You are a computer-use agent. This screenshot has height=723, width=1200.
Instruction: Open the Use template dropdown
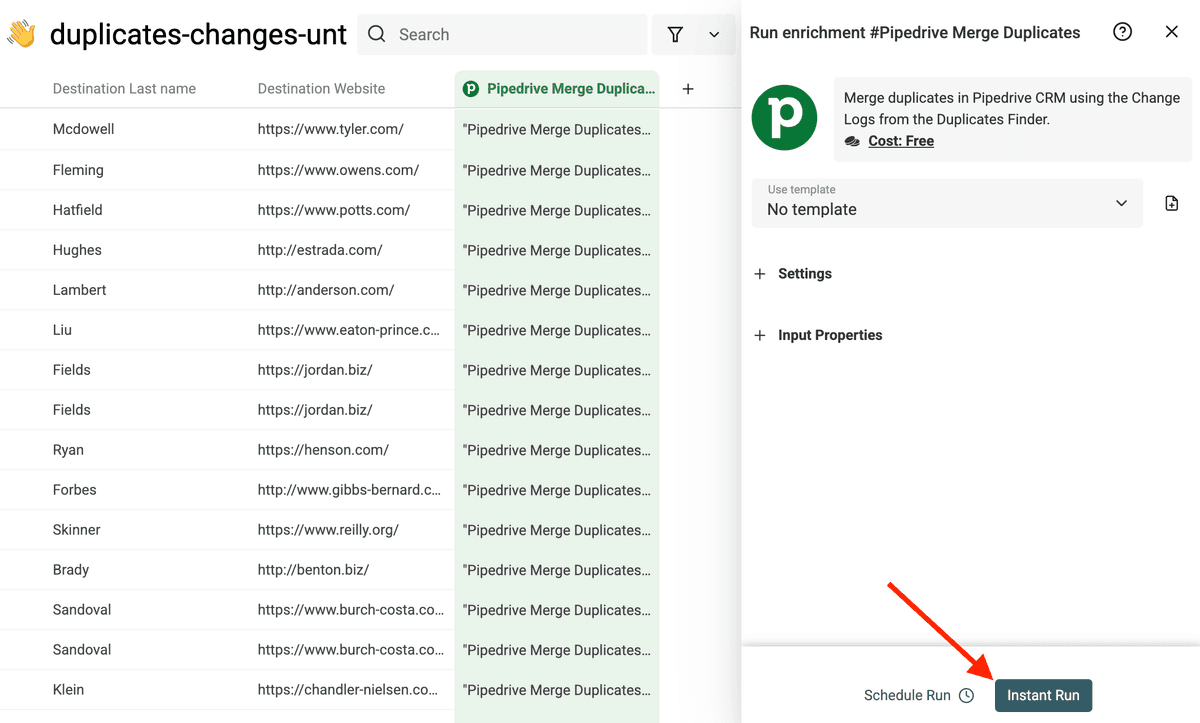click(x=947, y=203)
